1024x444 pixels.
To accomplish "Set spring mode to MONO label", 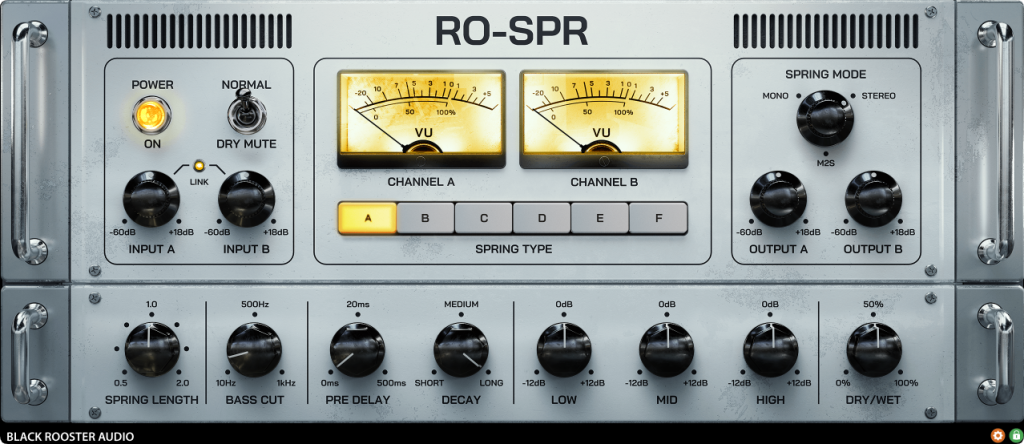I will (x=775, y=96).
